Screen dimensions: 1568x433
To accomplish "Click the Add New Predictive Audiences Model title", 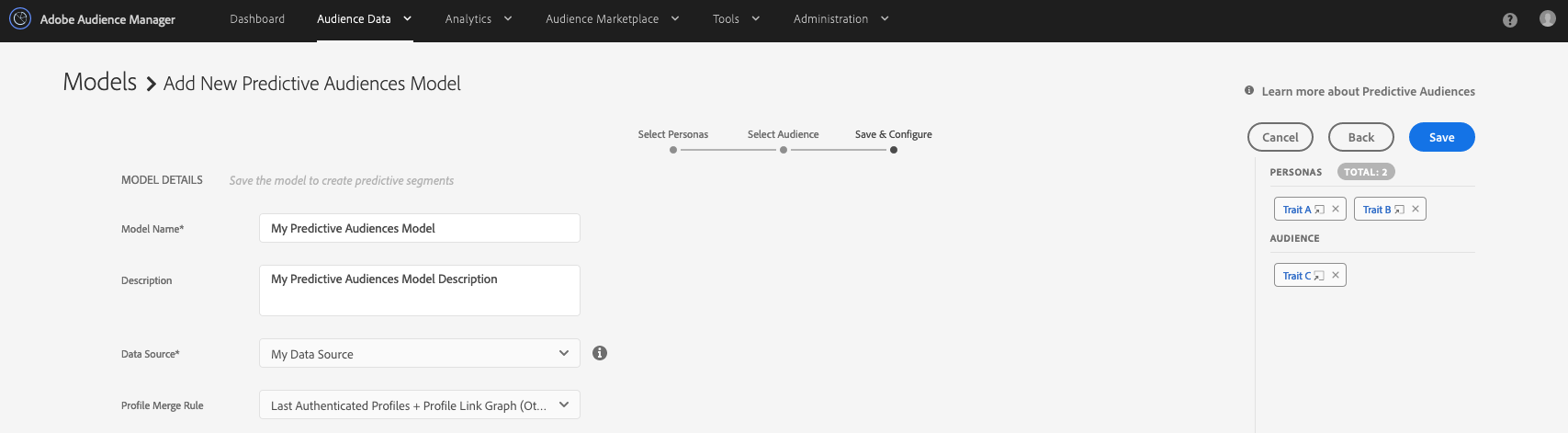I will click(312, 84).
